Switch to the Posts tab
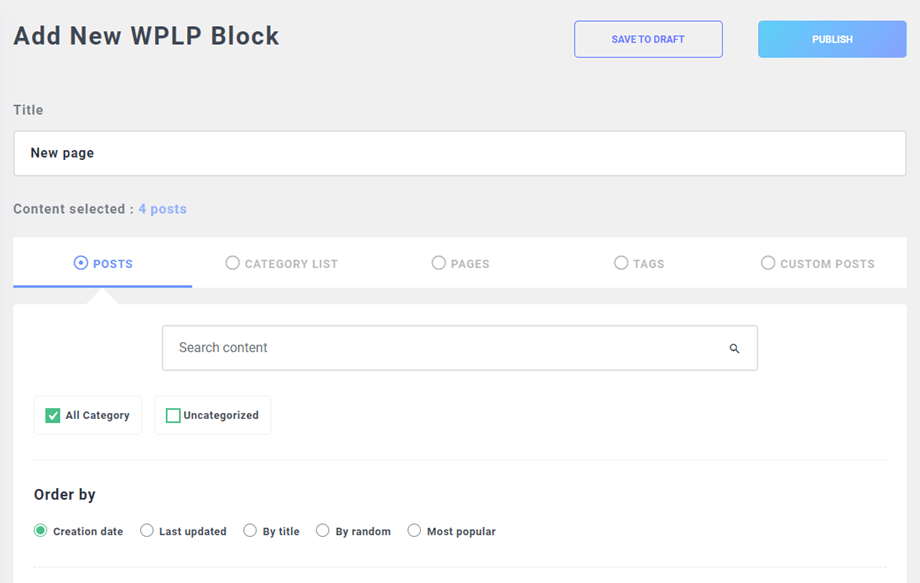Viewport: 920px width, 583px height. [x=103, y=264]
